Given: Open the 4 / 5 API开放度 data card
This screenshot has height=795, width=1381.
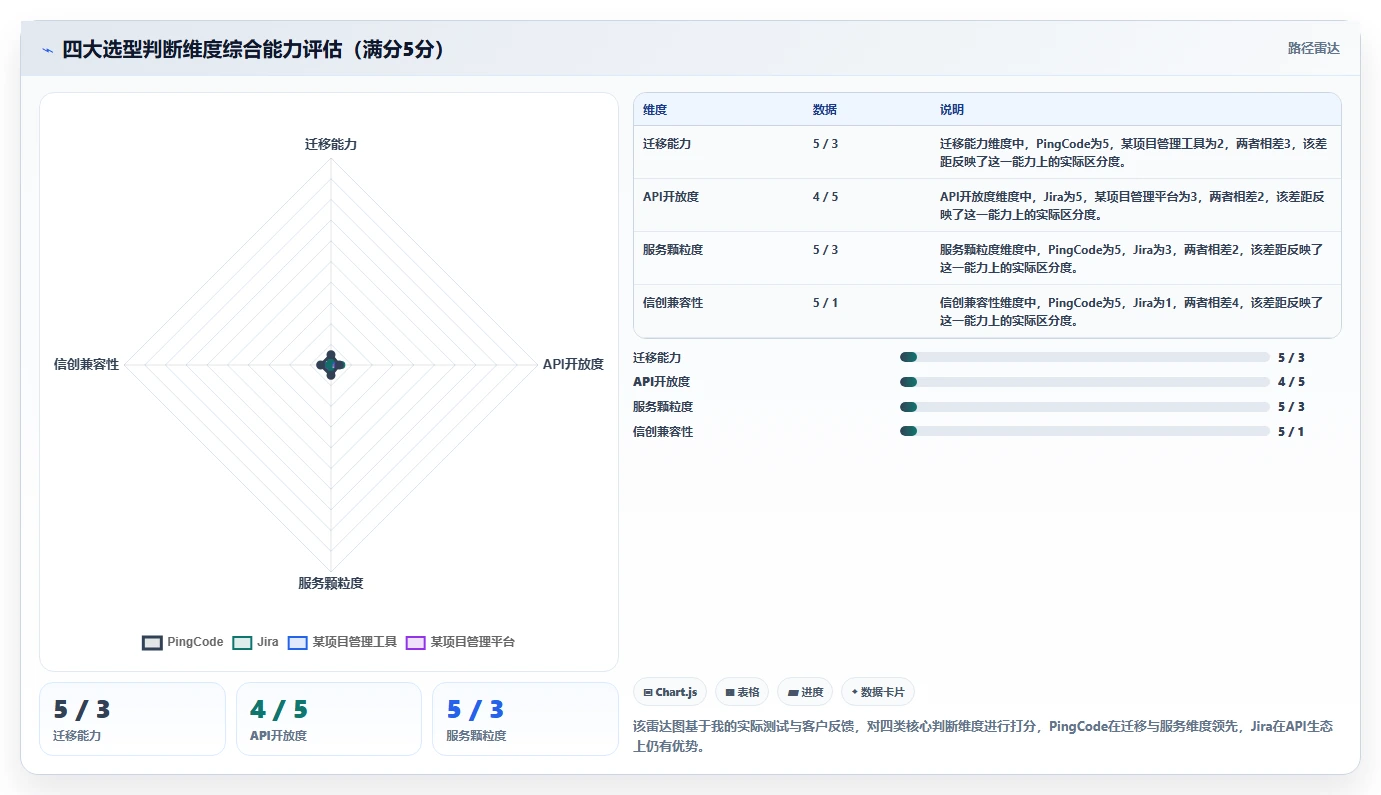Looking at the screenshot, I should point(329,719).
